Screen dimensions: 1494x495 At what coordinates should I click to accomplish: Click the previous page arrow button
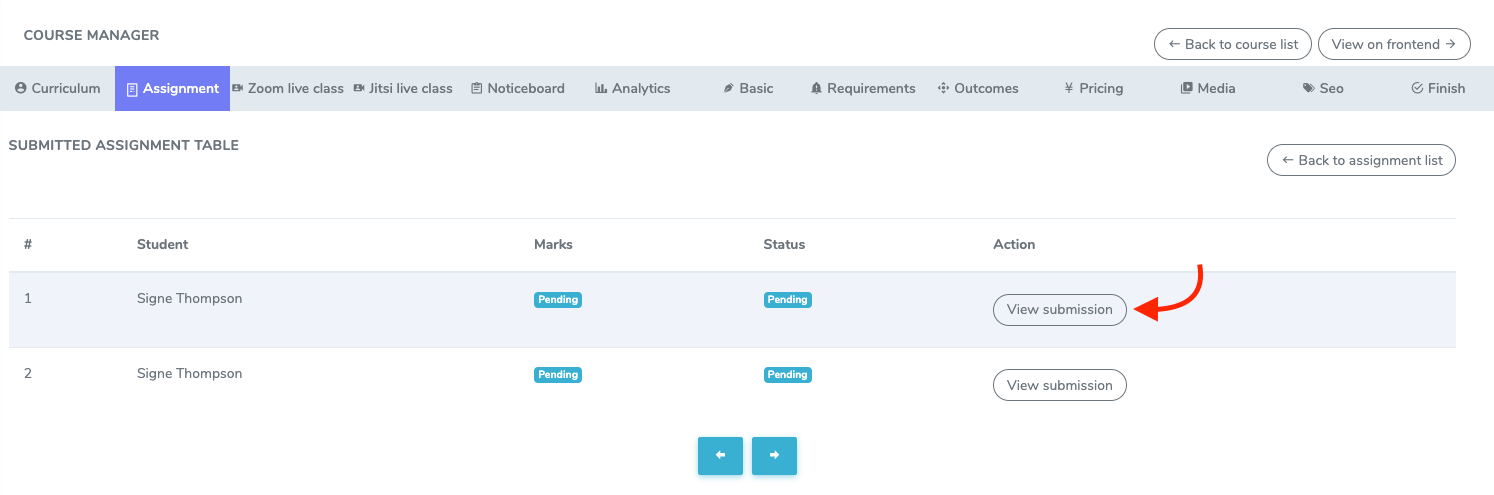point(720,455)
